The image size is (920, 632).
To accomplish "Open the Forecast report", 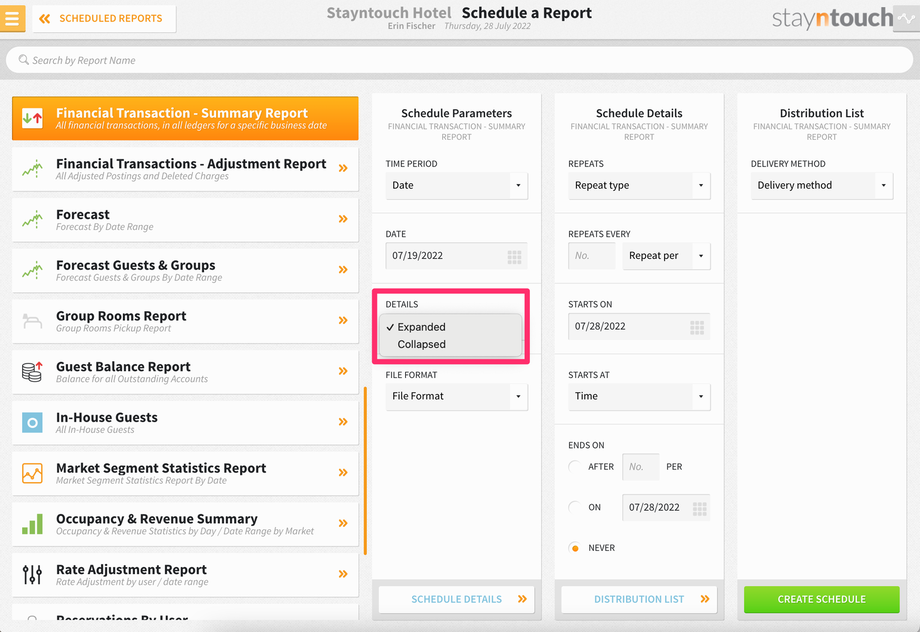I will [x=185, y=219].
